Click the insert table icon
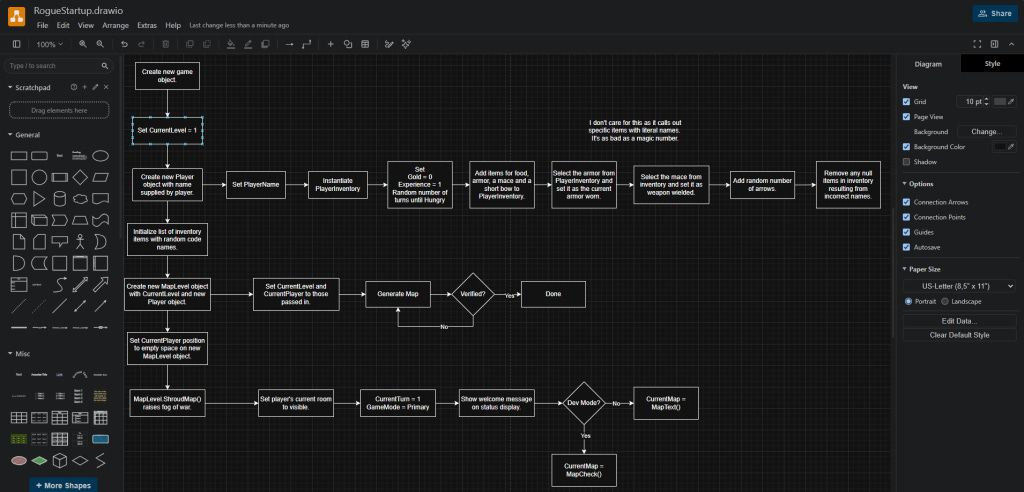The height and width of the screenshot is (492, 1024). [x=365, y=44]
